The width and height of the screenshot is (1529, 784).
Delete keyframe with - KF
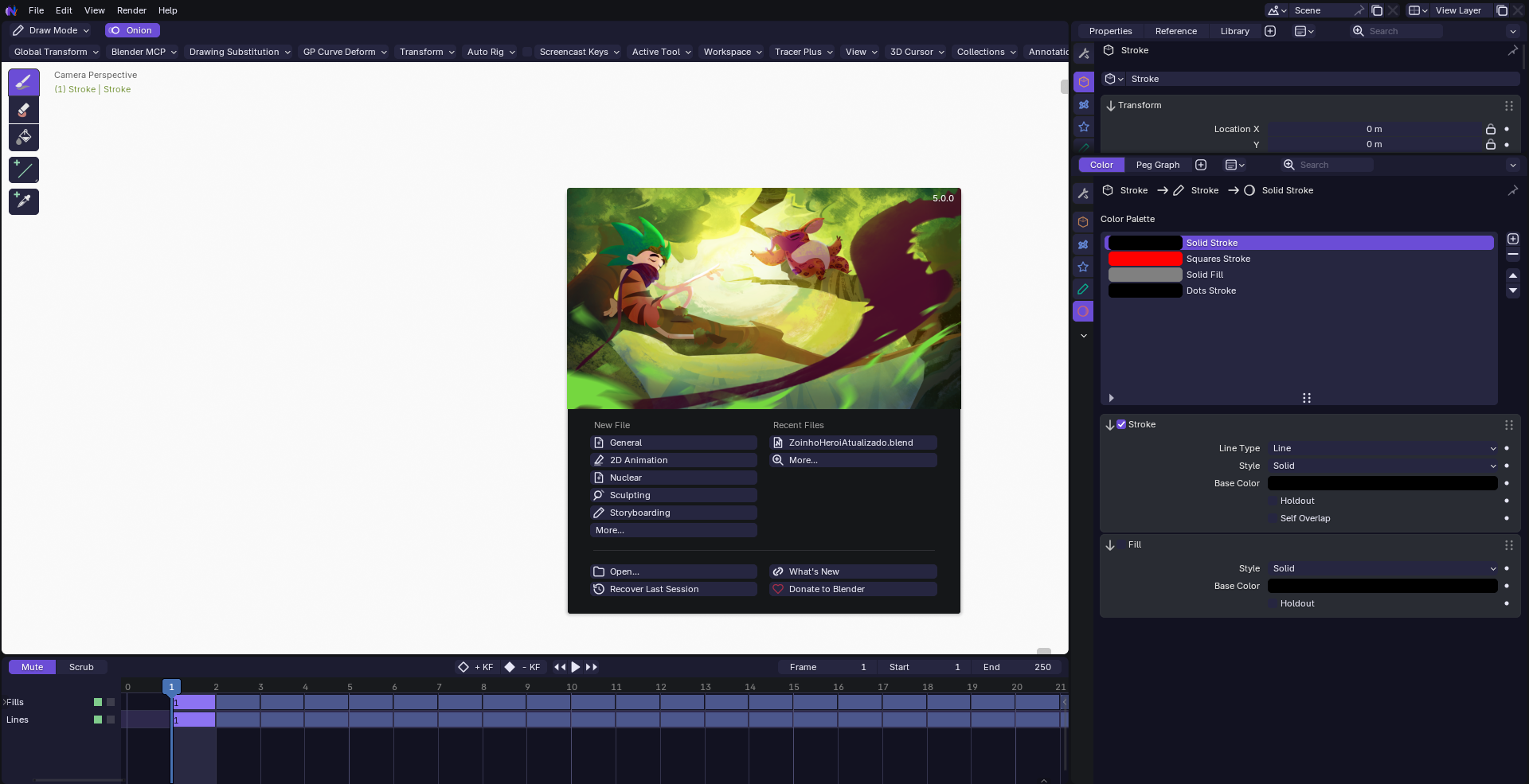[523, 667]
